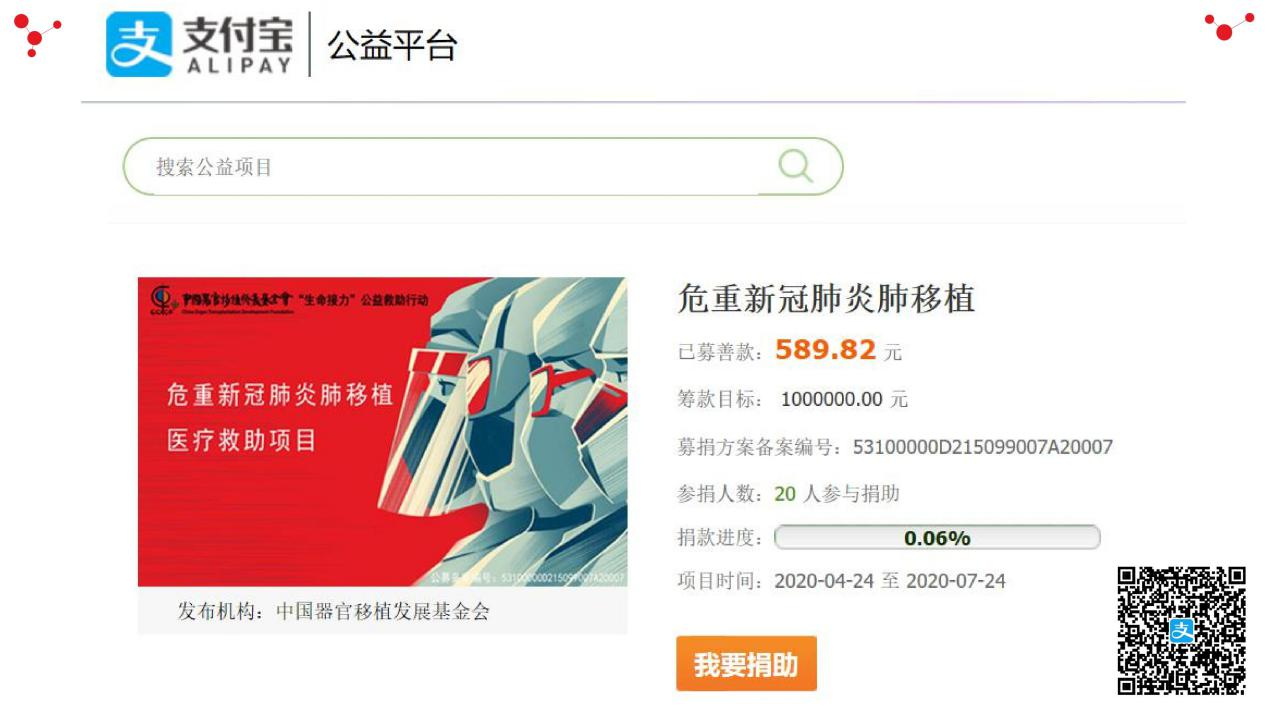Open the 公益平台 header title
The width and height of the screenshot is (1267, 713).
392,45
